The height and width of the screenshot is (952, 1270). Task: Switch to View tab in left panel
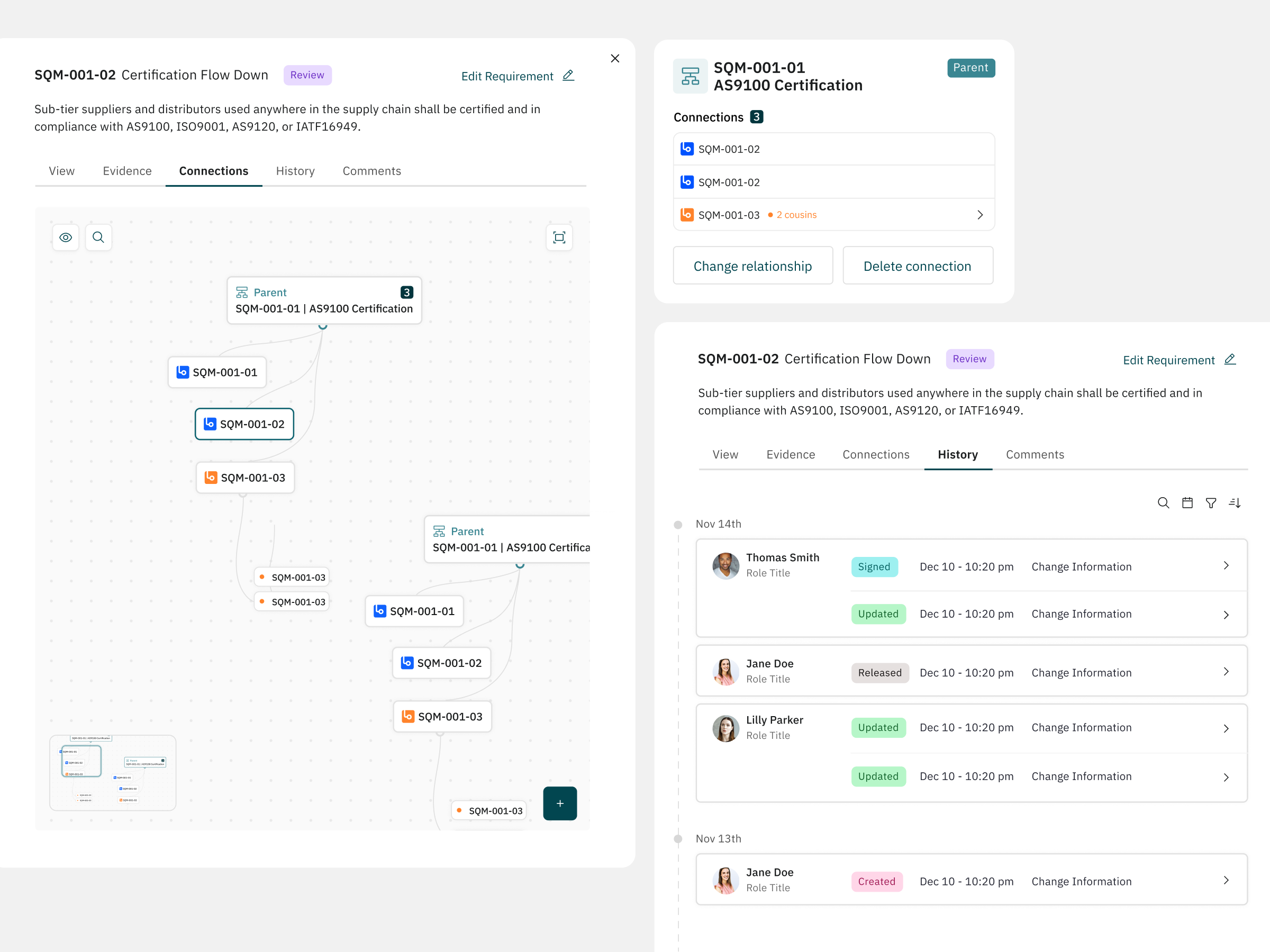[x=61, y=171]
